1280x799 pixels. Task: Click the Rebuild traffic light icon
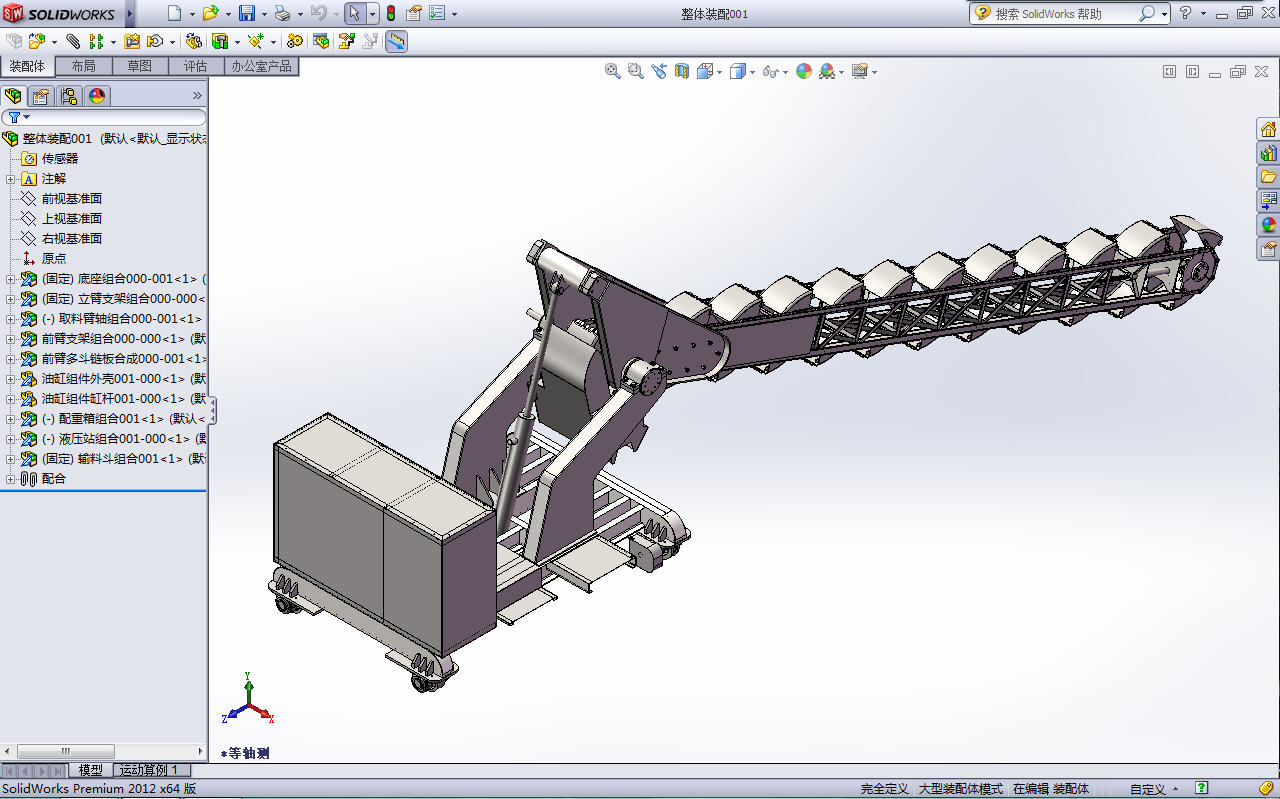[390, 14]
